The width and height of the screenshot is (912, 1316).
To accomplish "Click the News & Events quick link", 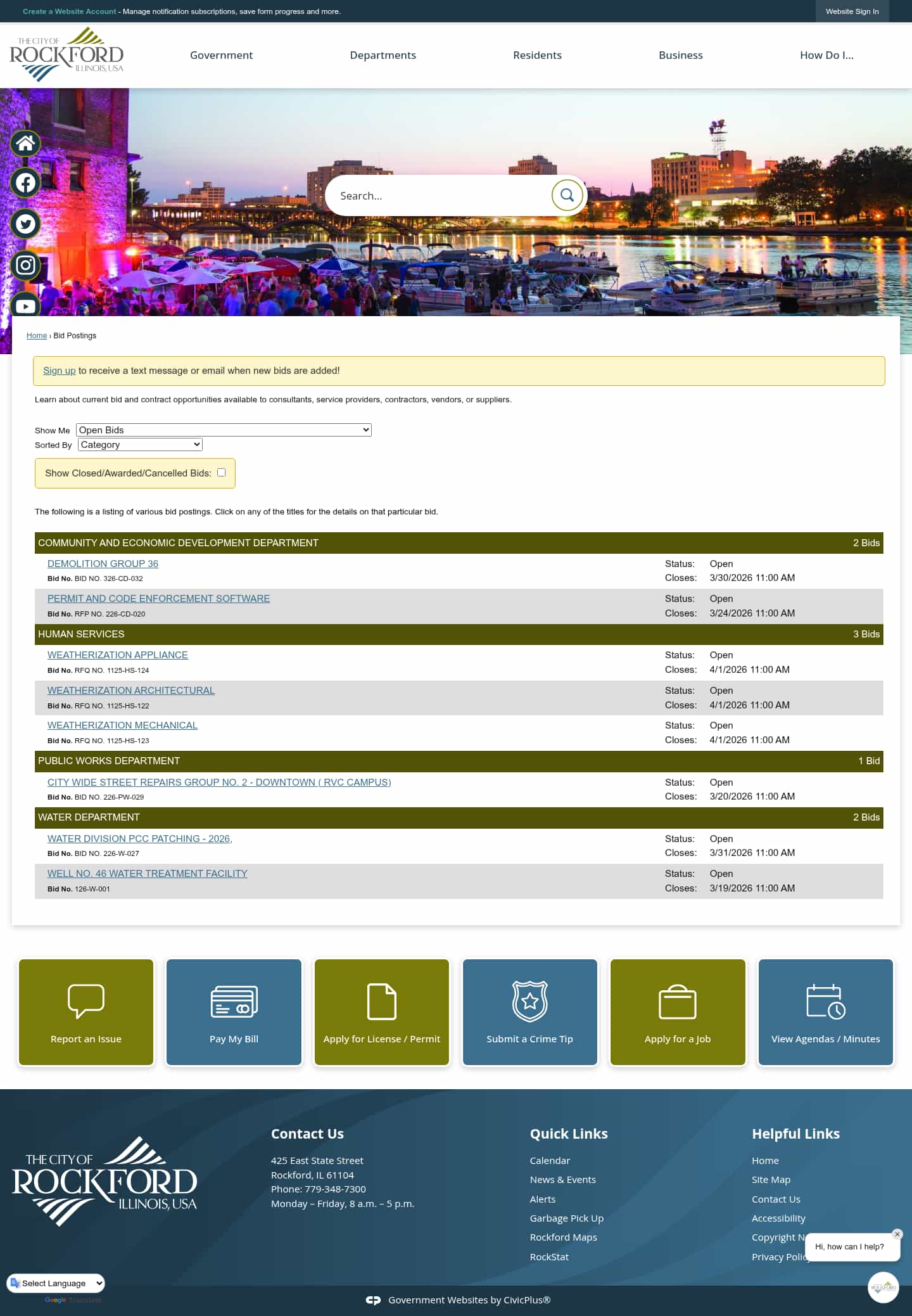I will click(563, 1180).
